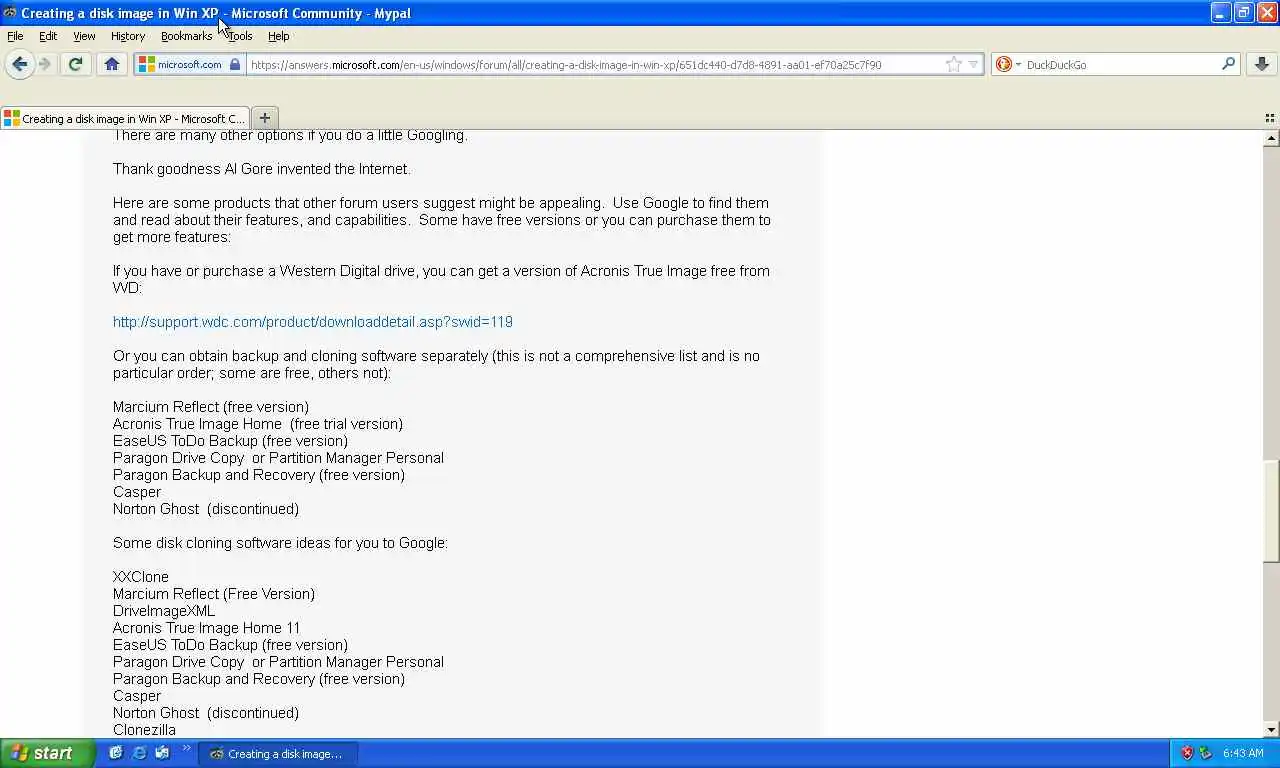Open the Home page via house icon

click(x=112, y=64)
